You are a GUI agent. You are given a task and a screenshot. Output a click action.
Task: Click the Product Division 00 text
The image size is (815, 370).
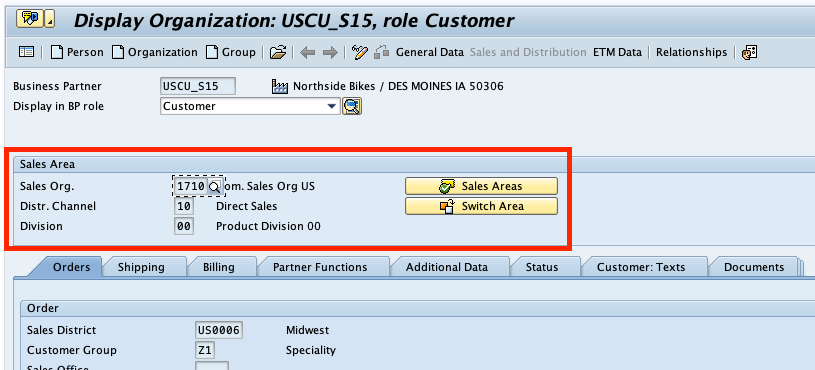(x=268, y=226)
